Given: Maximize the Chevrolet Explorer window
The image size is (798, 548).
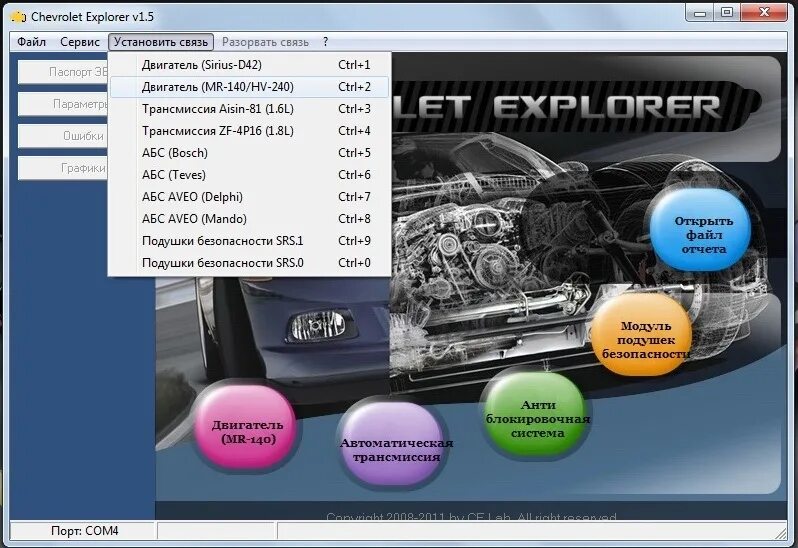Looking at the screenshot, I should [727, 13].
